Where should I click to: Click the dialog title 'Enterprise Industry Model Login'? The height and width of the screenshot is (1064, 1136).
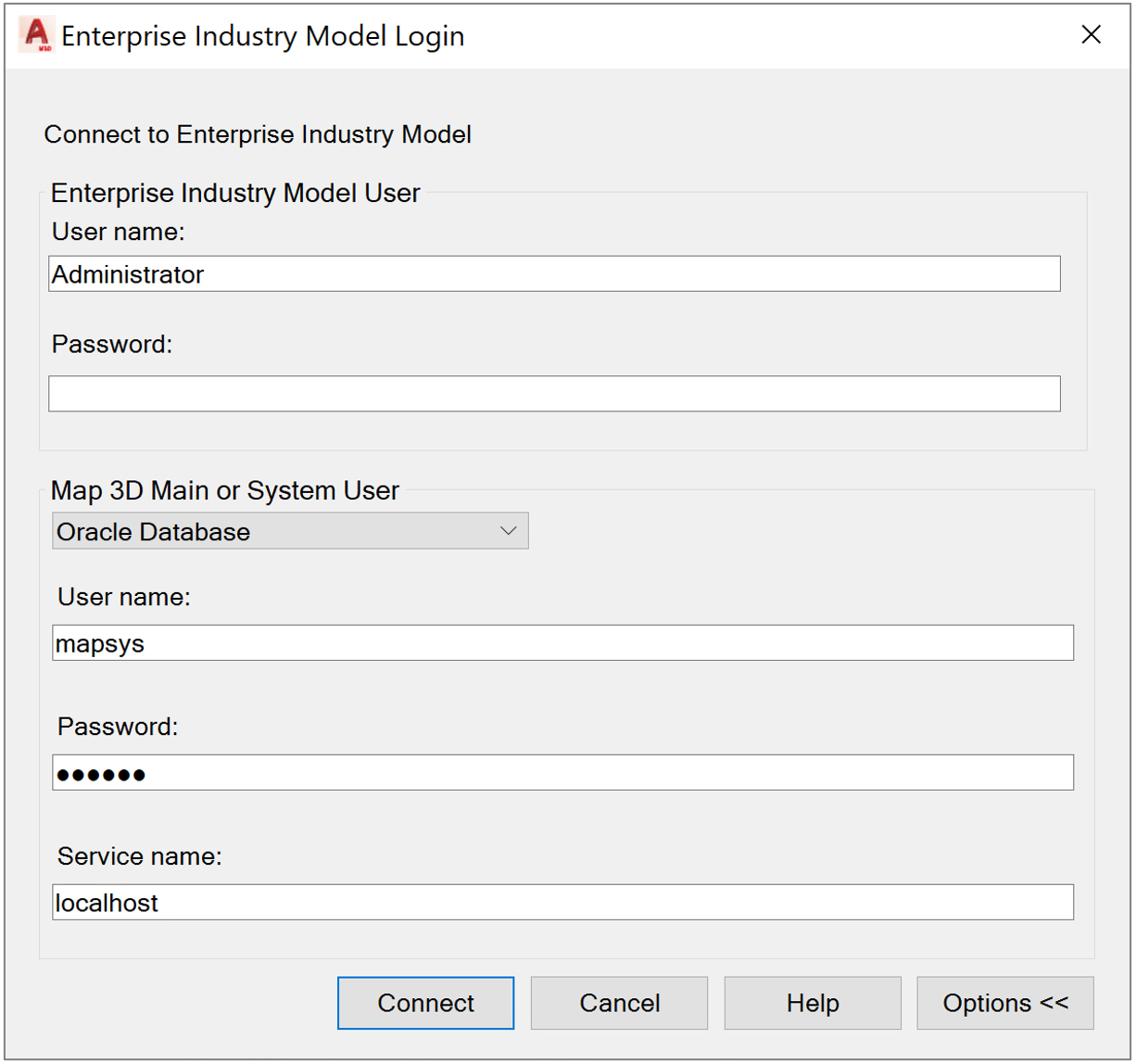(x=263, y=36)
